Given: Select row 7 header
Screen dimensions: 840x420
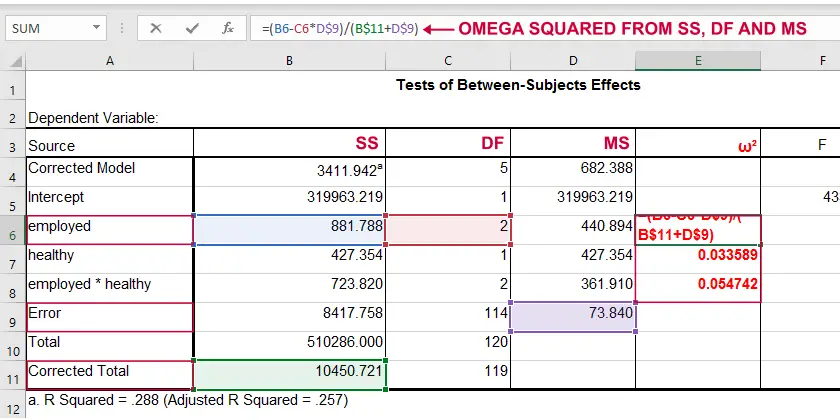Looking at the screenshot, I should (13, 259).
